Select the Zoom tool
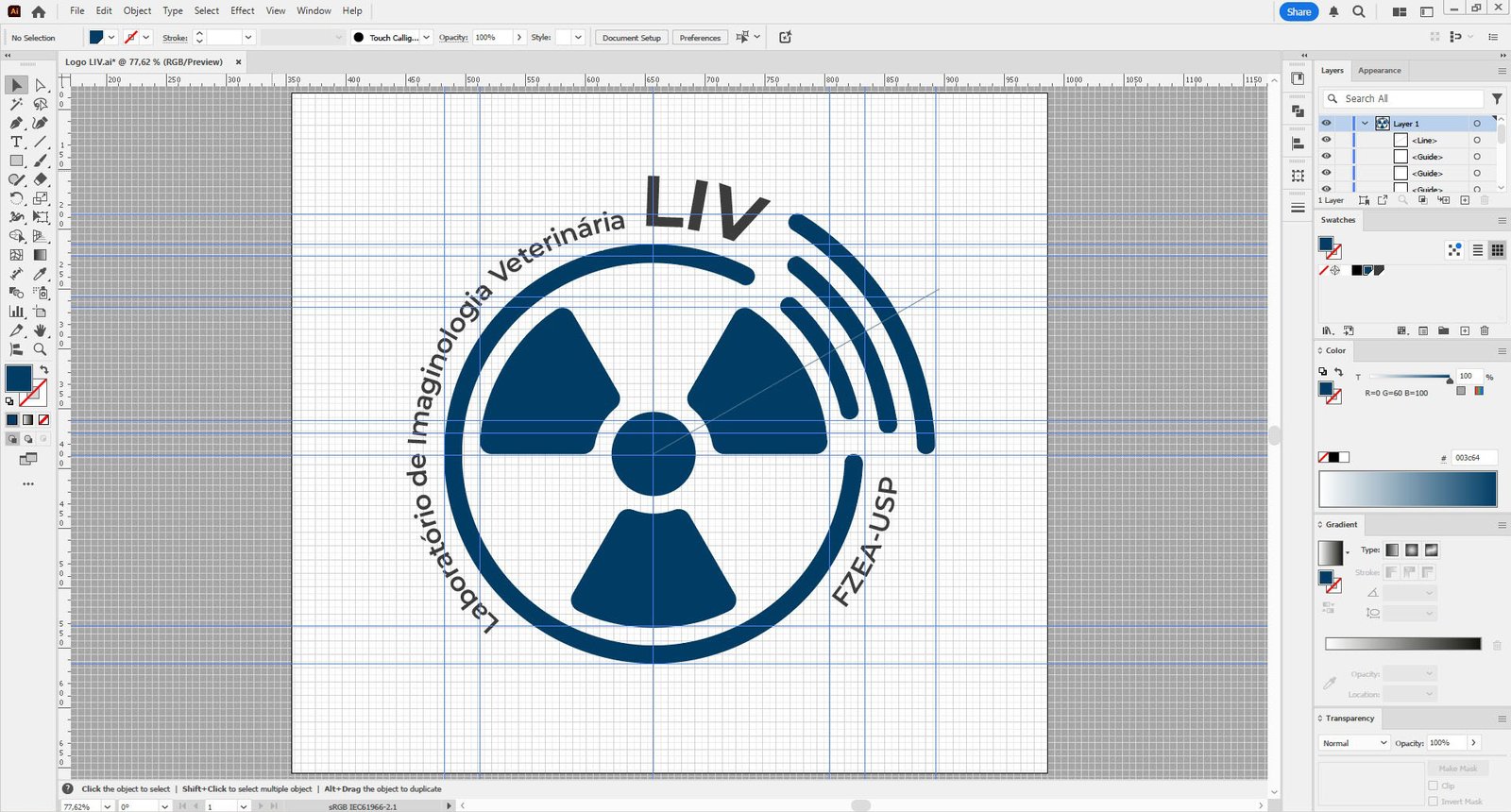1511x812 pixels. tap(40, 349)
